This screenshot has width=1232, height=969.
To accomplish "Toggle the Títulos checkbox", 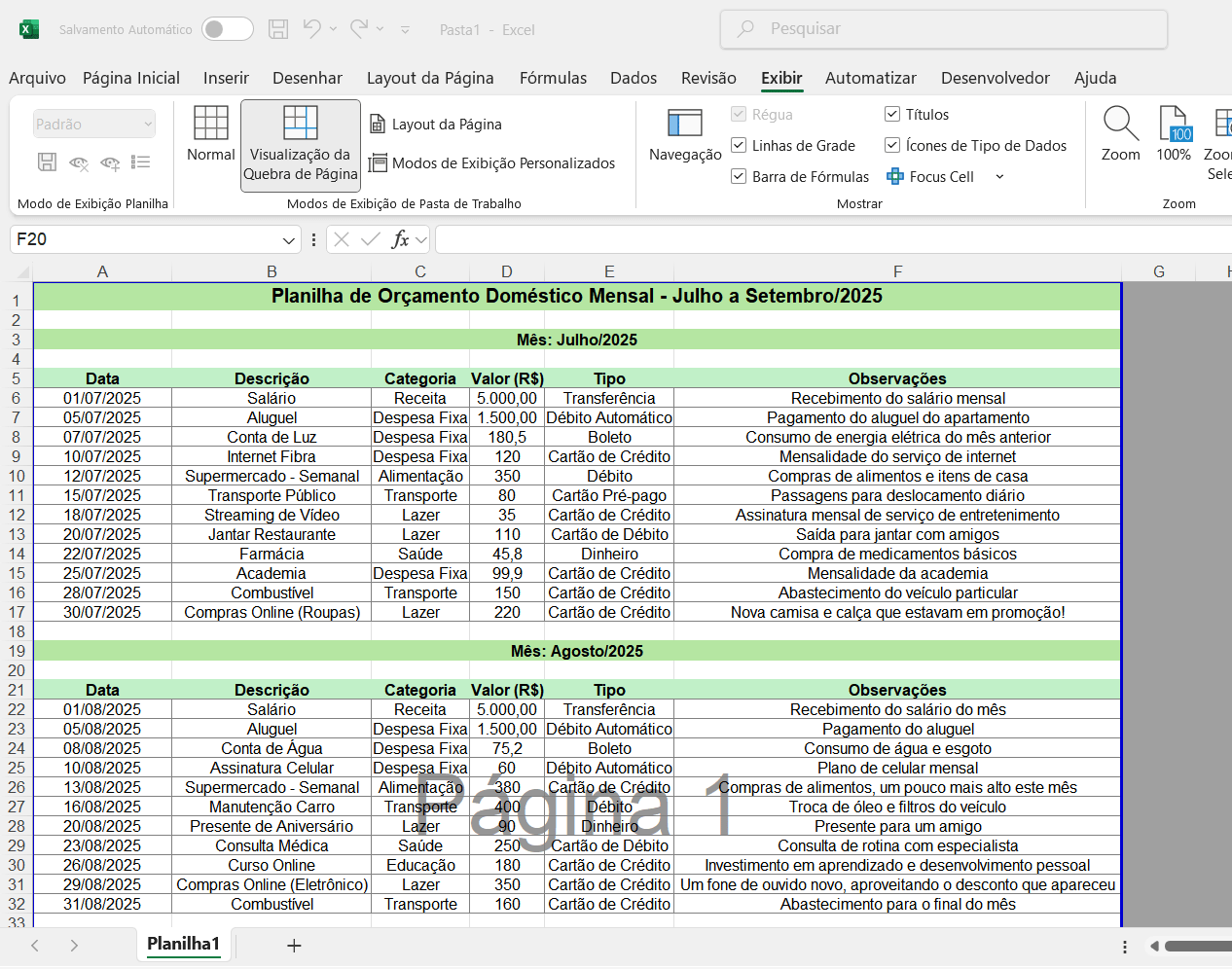I will (x=892, y=114).
